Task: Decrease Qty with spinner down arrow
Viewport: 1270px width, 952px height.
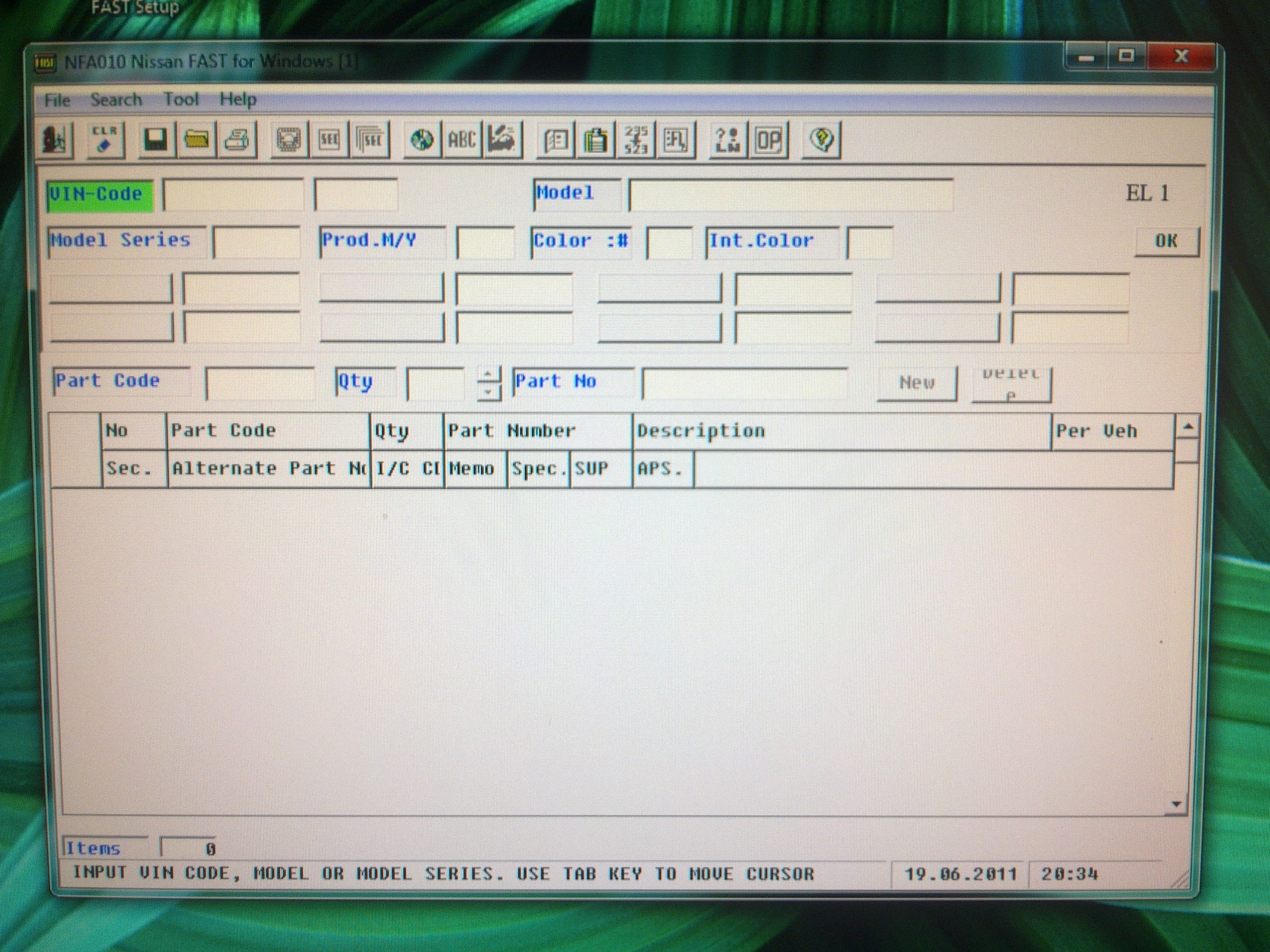Action: tap(488, 393)
